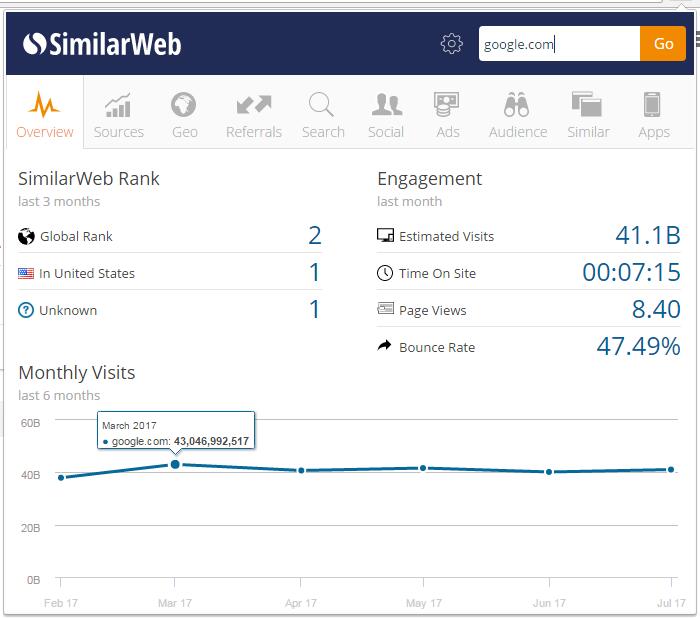Click the Estimated Visits value 41.1B
The height and width of the screenshot is (618, 700).
tap(647, 236)
